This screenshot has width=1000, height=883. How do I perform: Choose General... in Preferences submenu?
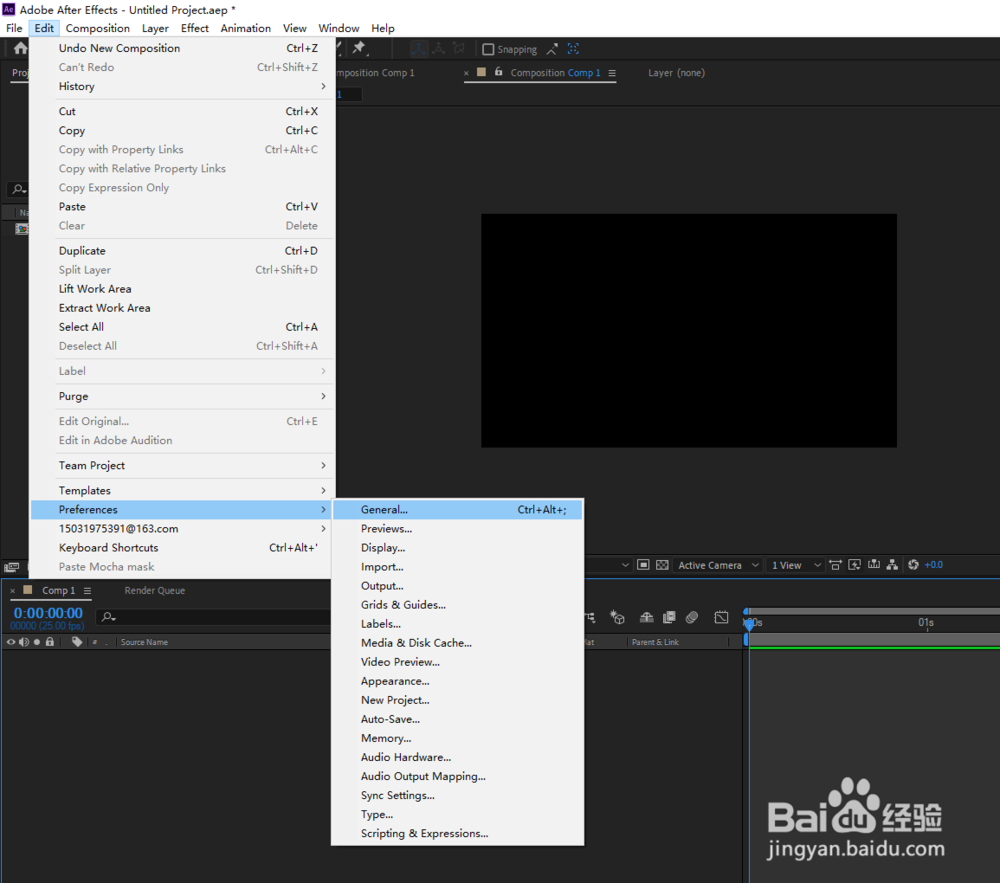(x=457, y=509)
